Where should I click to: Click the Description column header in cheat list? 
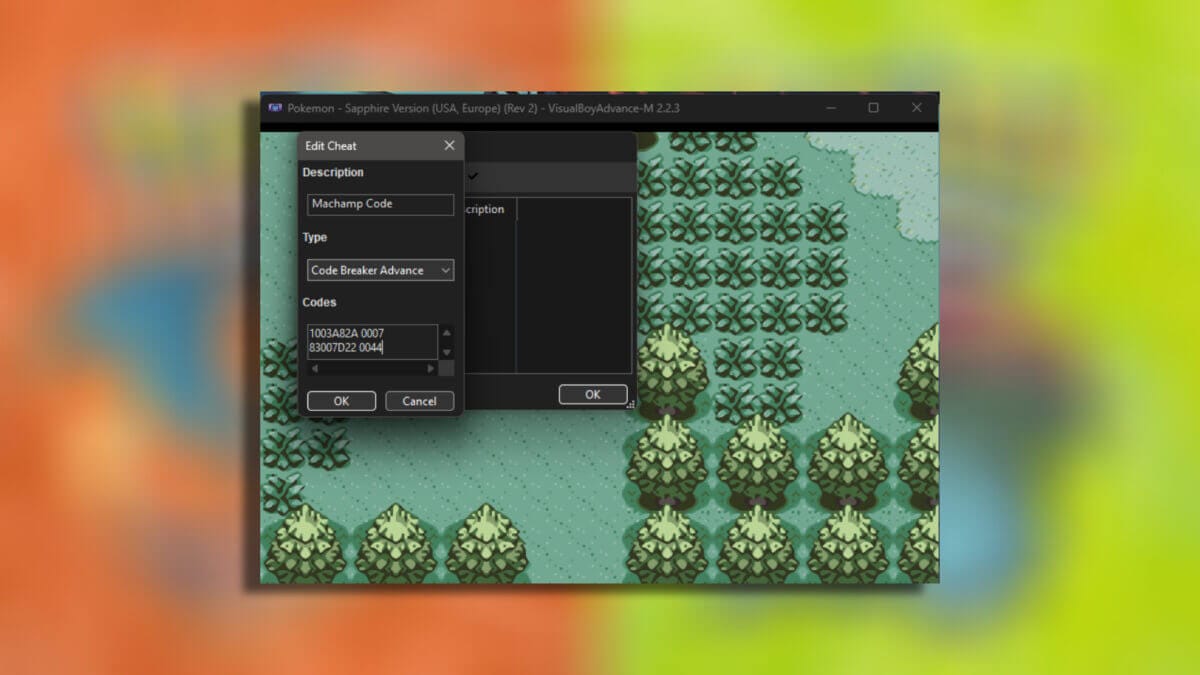coord(488,210)
